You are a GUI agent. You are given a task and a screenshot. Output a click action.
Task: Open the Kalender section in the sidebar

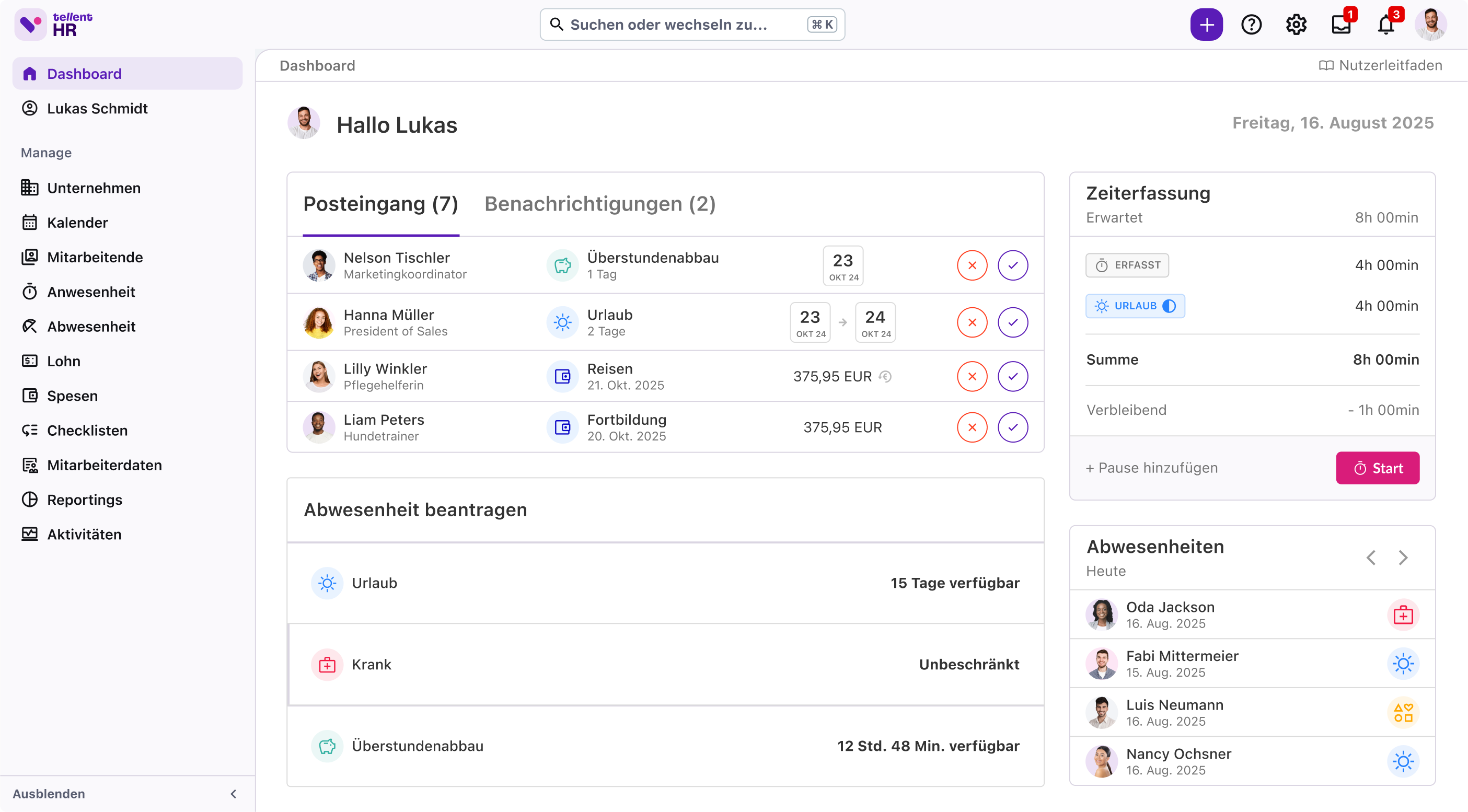pyautogui.click(x=77, y=222)
